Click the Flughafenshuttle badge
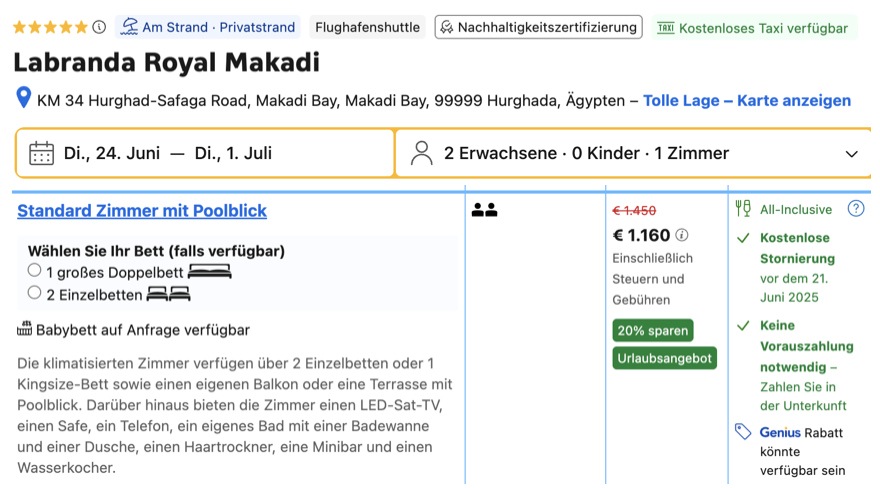 [367, 27]
